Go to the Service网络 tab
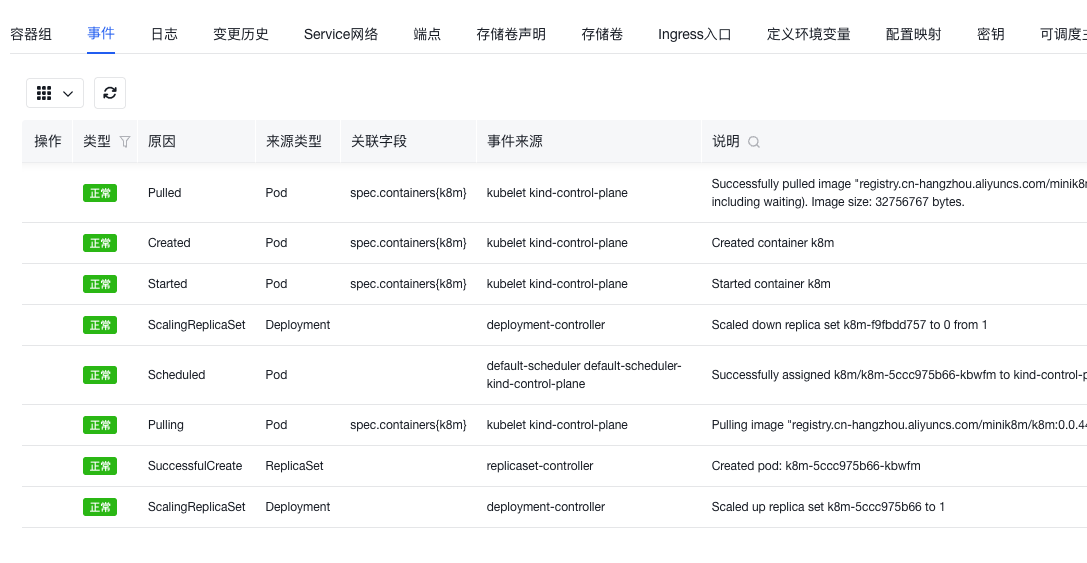 [x=341, y=34]
